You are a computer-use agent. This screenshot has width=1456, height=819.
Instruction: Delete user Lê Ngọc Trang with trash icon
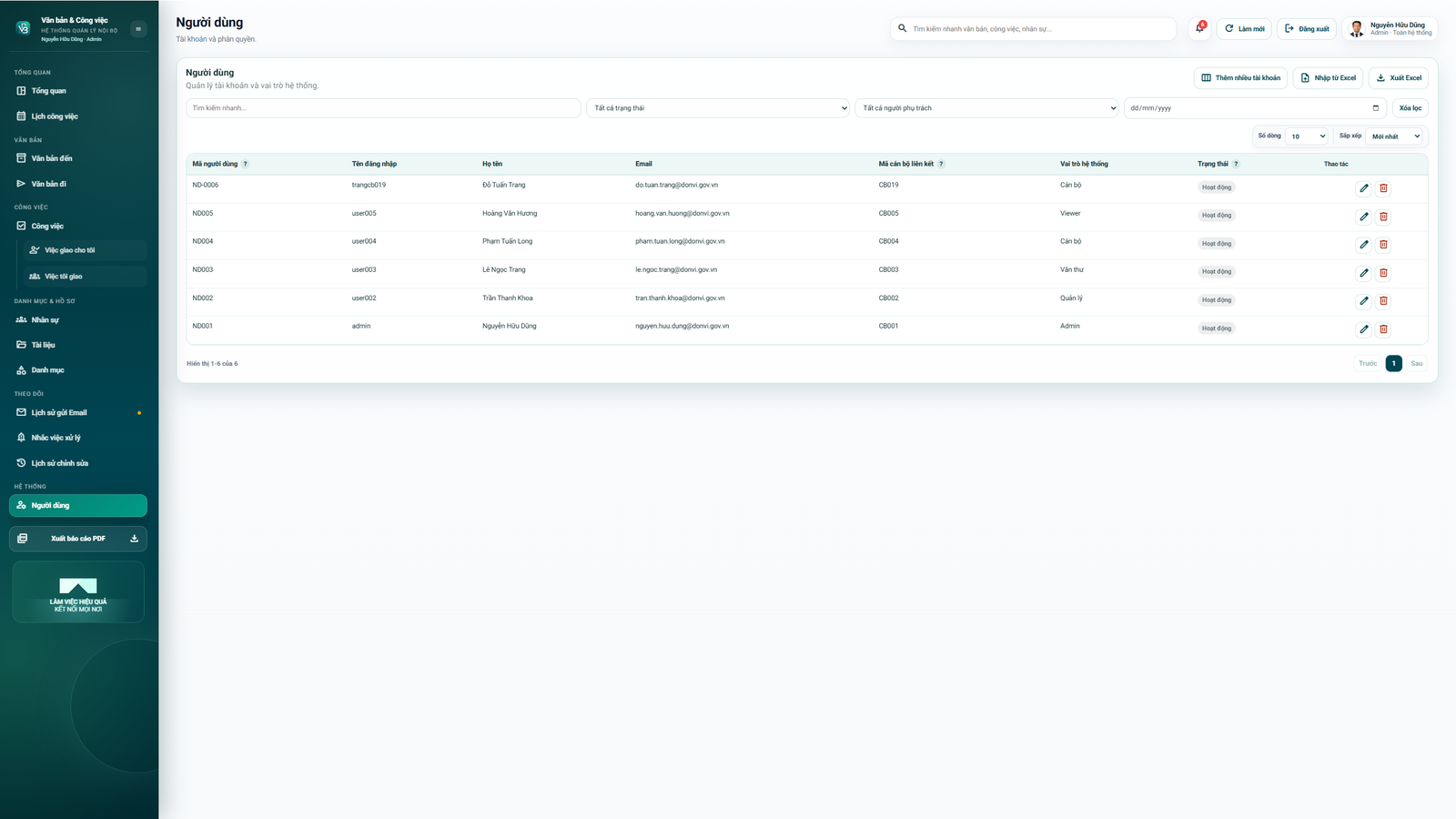1383,273
